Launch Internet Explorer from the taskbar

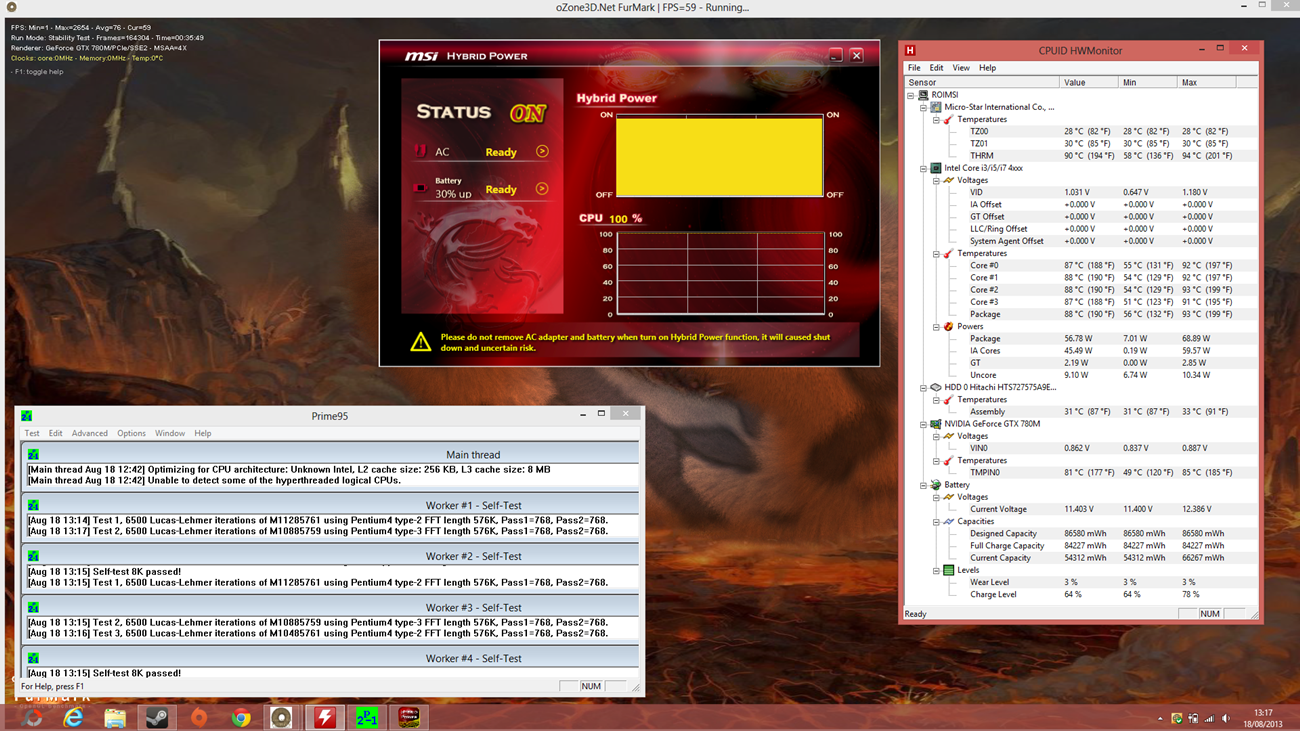tap(73, 717)
